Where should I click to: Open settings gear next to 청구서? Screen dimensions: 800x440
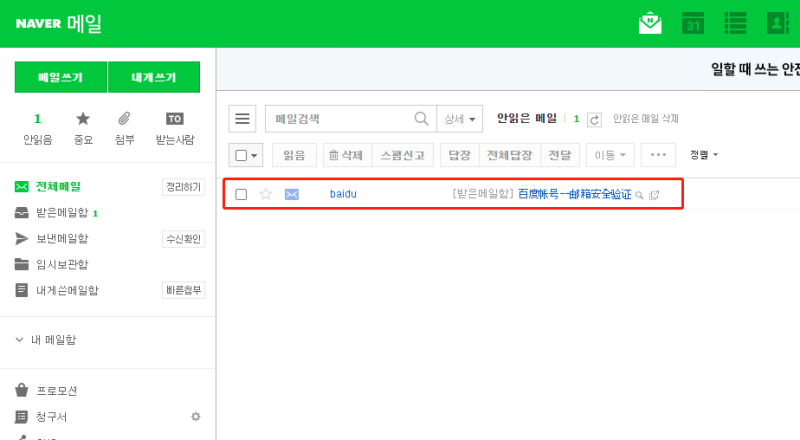195,417
